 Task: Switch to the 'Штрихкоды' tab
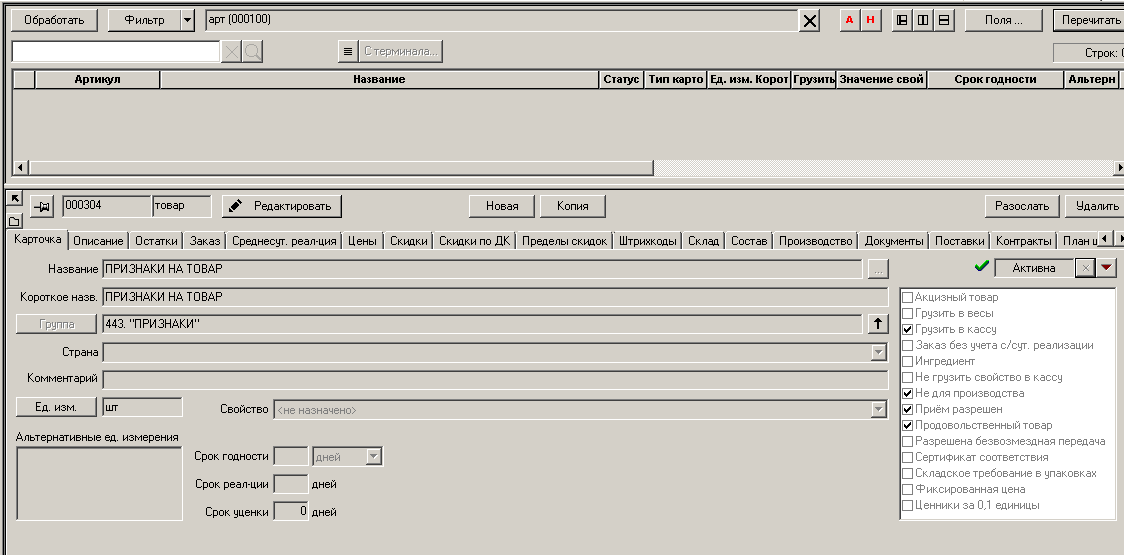(x=647, y=241)
